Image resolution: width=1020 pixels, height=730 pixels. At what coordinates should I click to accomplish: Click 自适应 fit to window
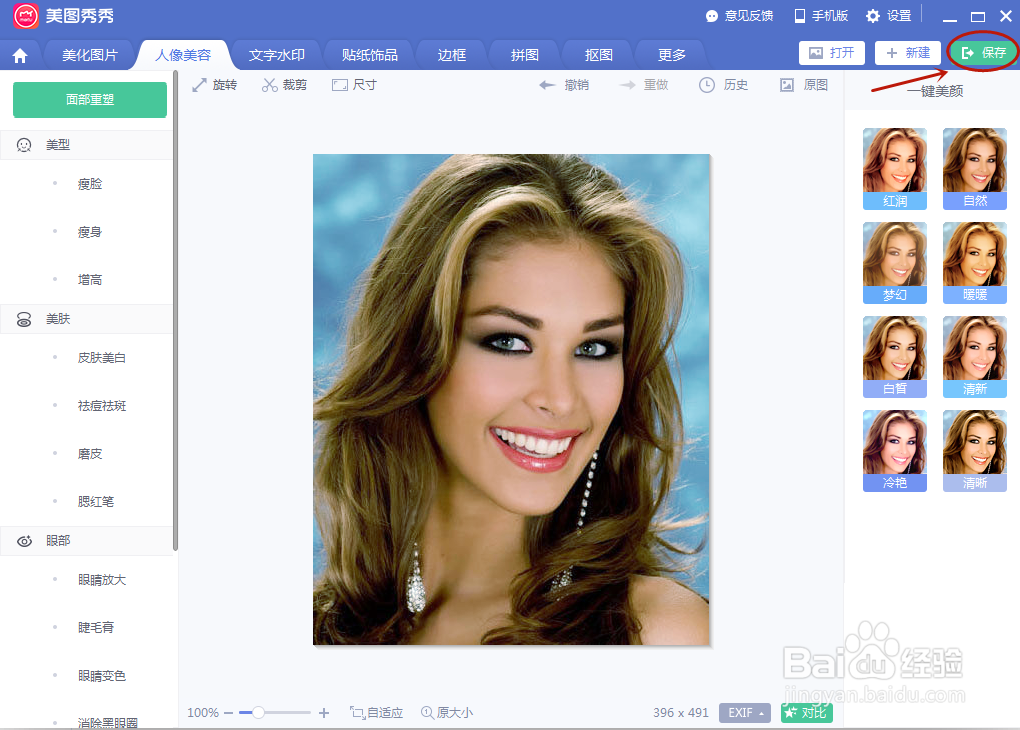point(377,712)
